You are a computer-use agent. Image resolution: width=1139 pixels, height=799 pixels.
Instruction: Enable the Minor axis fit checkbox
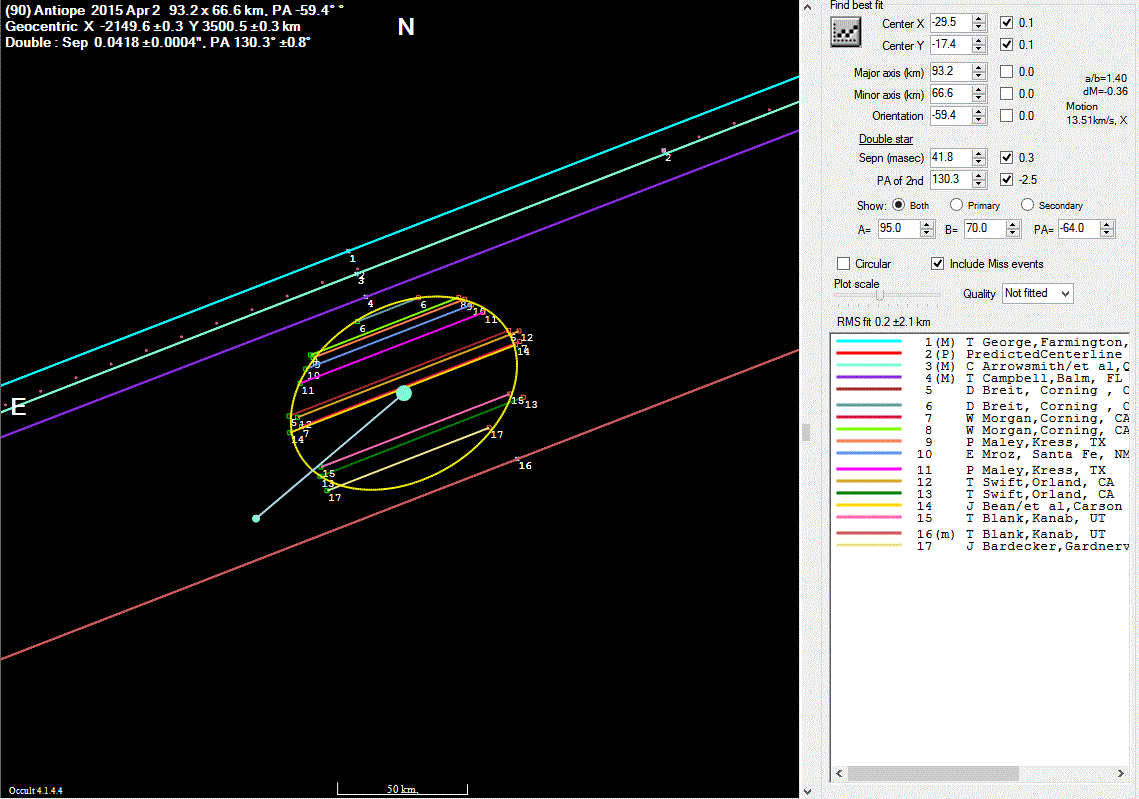pyautogui.click(x=1006, y=93)
